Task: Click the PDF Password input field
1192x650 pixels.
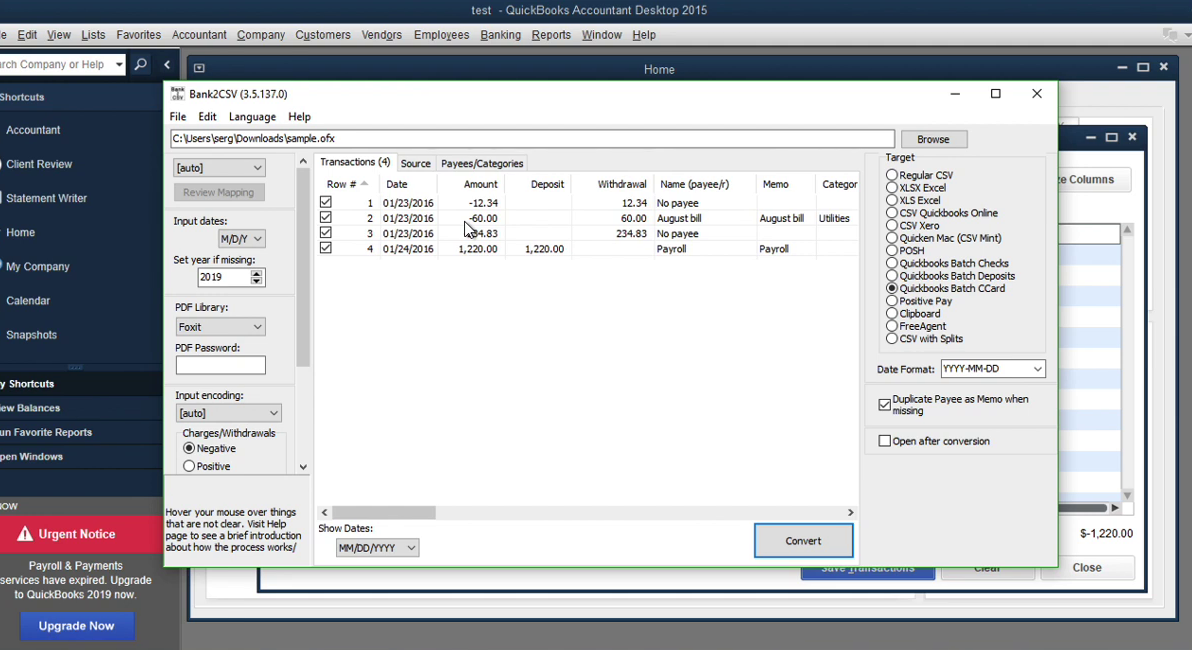Action: pyautogui.click(x=220, y=365)
